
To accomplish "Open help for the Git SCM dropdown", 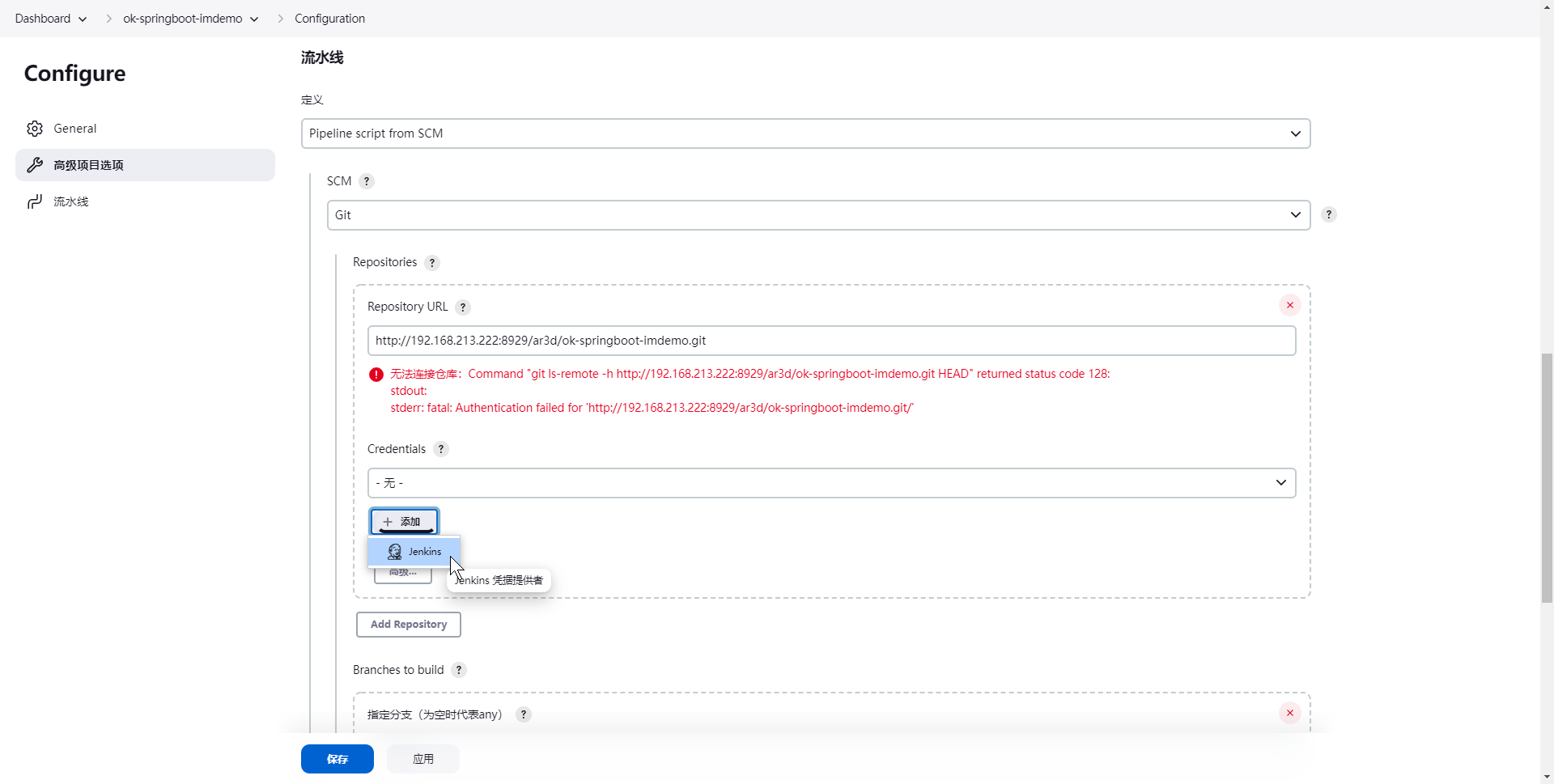I will pyautogui.click(x=1328, y=214).
